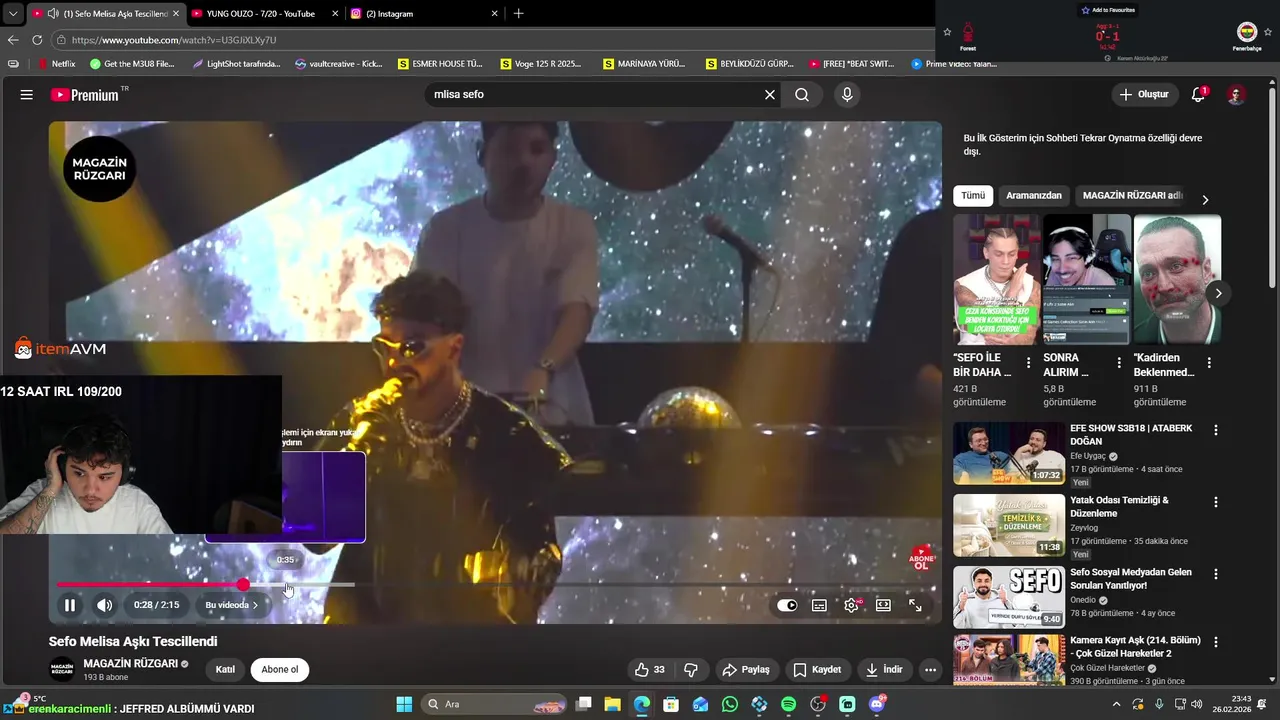The width and height of the screenshot is (1280, 720).
Task: Open the browser tab search dropdown arrow
Action: click(x=13, y=14)
